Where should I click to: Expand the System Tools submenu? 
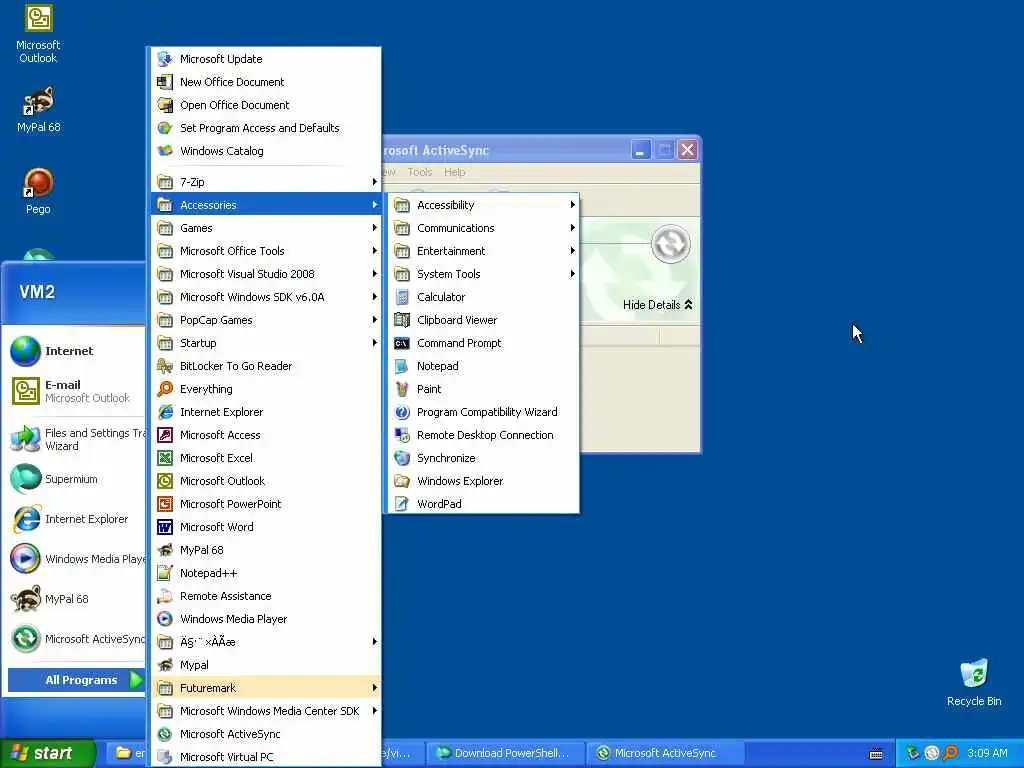pyautogui.click(x=483, y=274)
